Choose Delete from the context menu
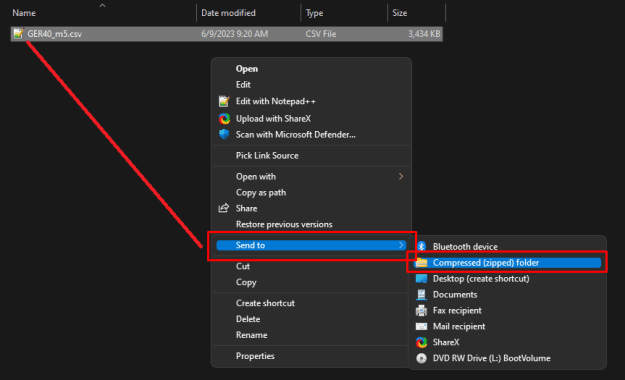Viewport: 625px width, 380px height. [x=248, y=319]
